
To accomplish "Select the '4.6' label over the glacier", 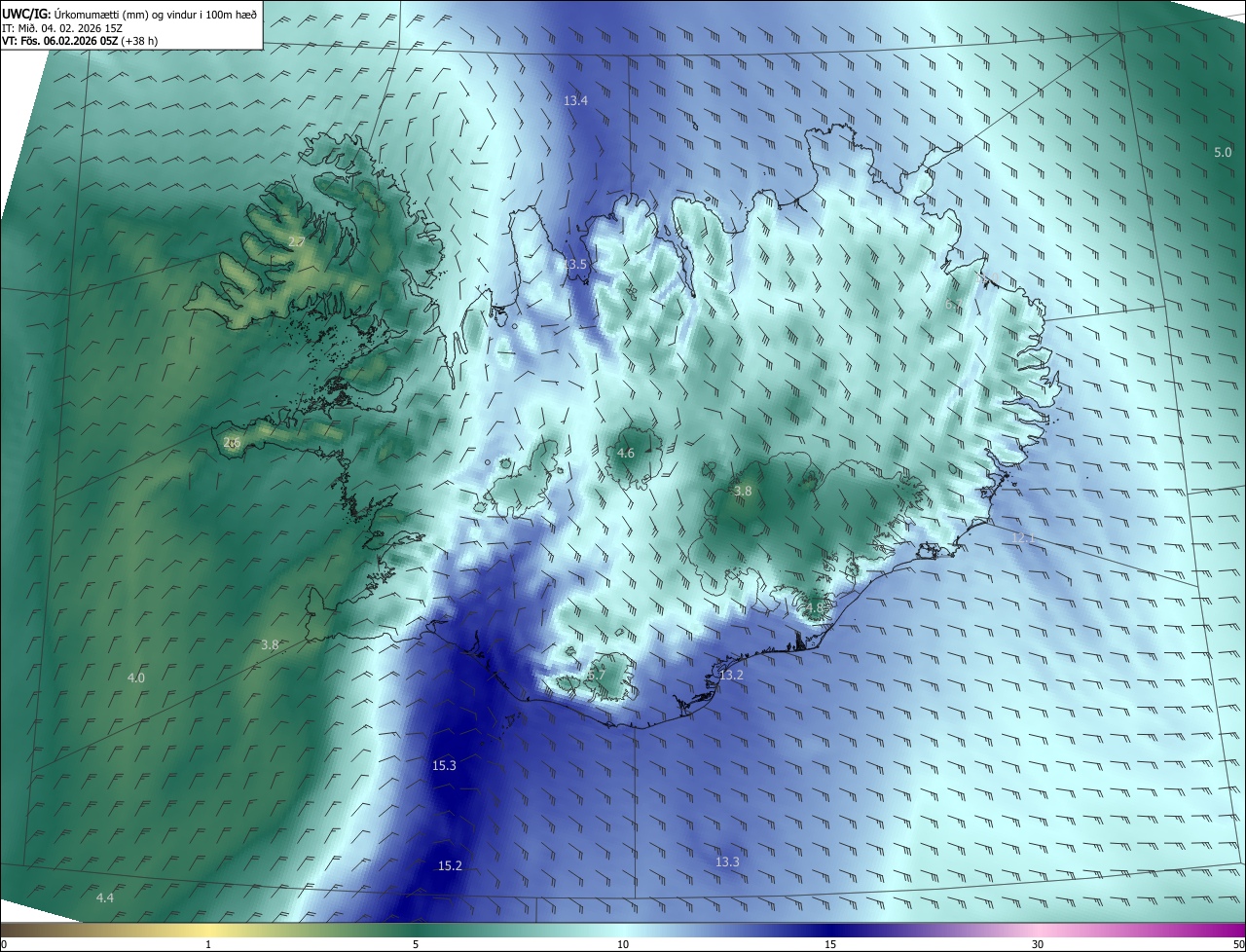I will (x=626, y=454).
